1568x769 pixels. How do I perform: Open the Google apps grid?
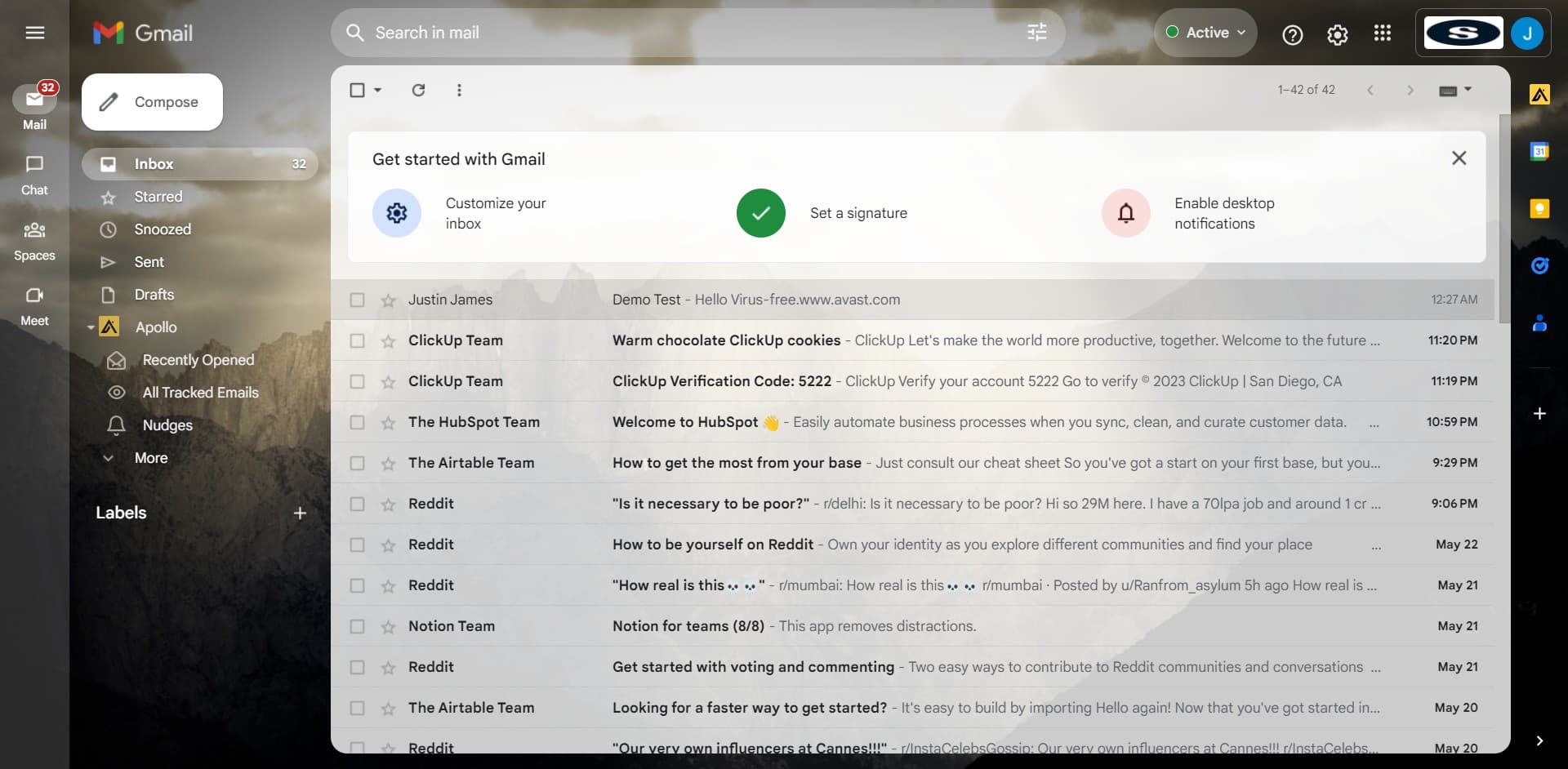pos(1382,33)
